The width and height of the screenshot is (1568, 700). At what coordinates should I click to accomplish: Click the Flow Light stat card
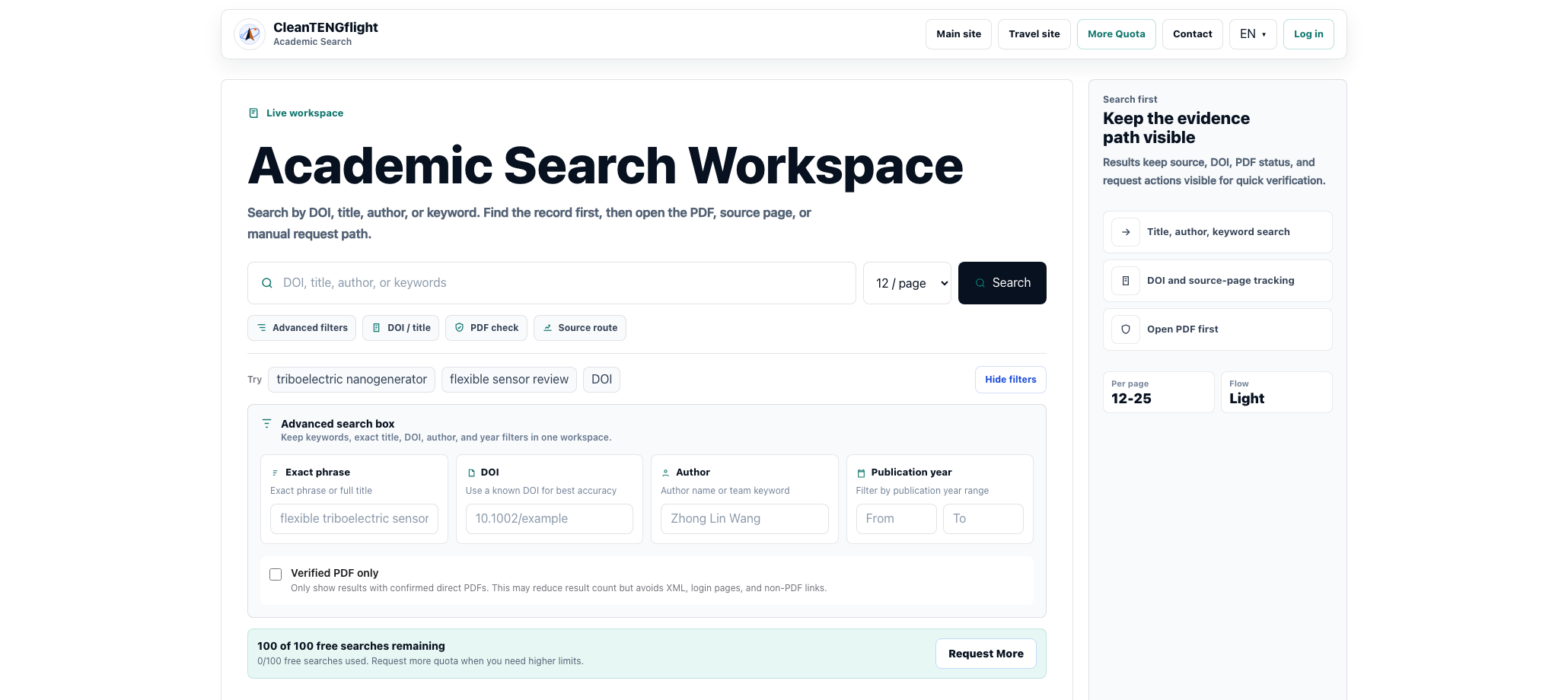(1276, 393)
